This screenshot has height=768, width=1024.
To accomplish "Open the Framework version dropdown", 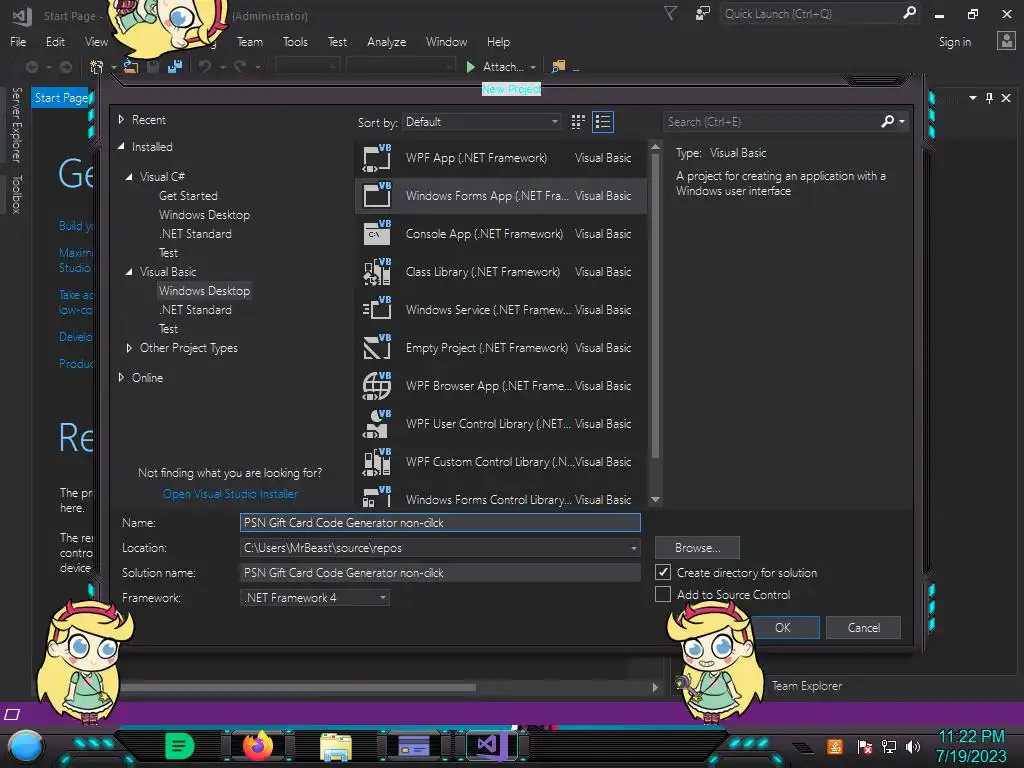I will pos(315,598).
